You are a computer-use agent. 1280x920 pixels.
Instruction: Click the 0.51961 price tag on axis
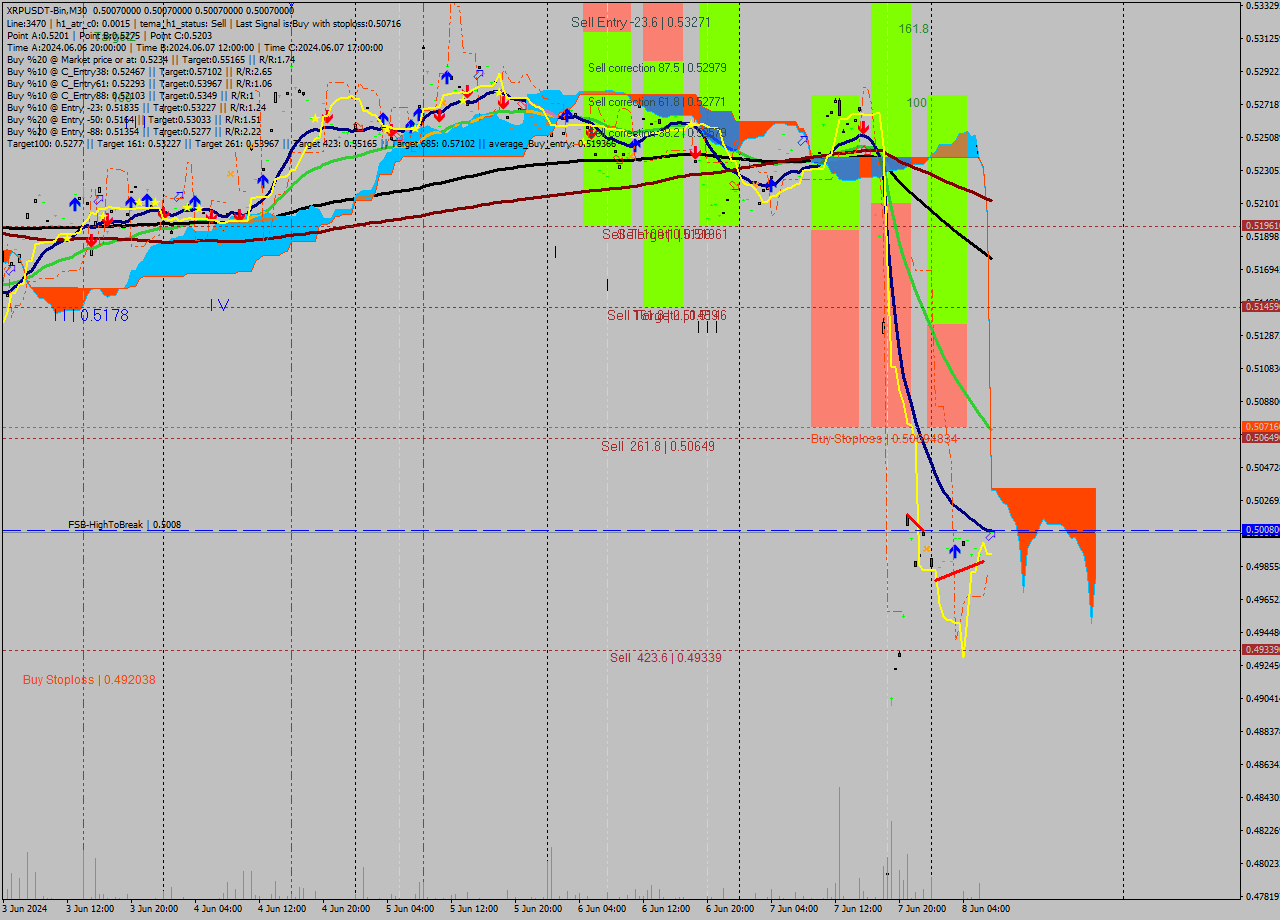[x=1260, y=226]
